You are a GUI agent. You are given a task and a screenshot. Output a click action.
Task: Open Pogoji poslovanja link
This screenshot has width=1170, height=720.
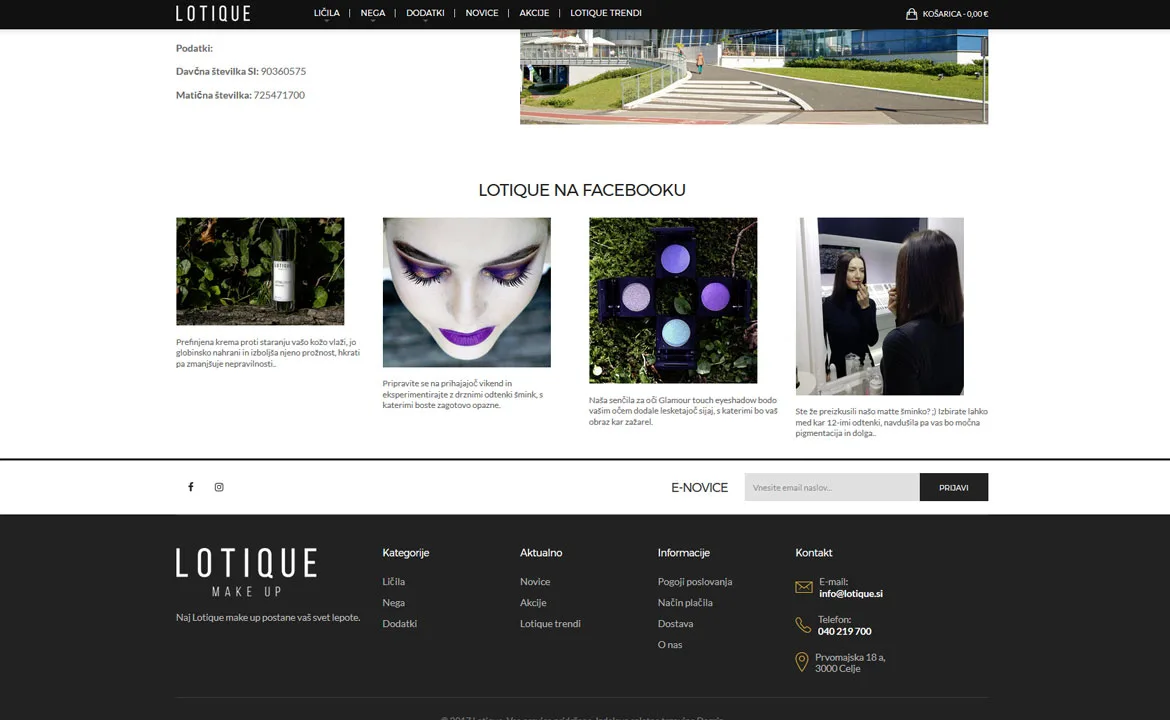(x=695, y=582)
